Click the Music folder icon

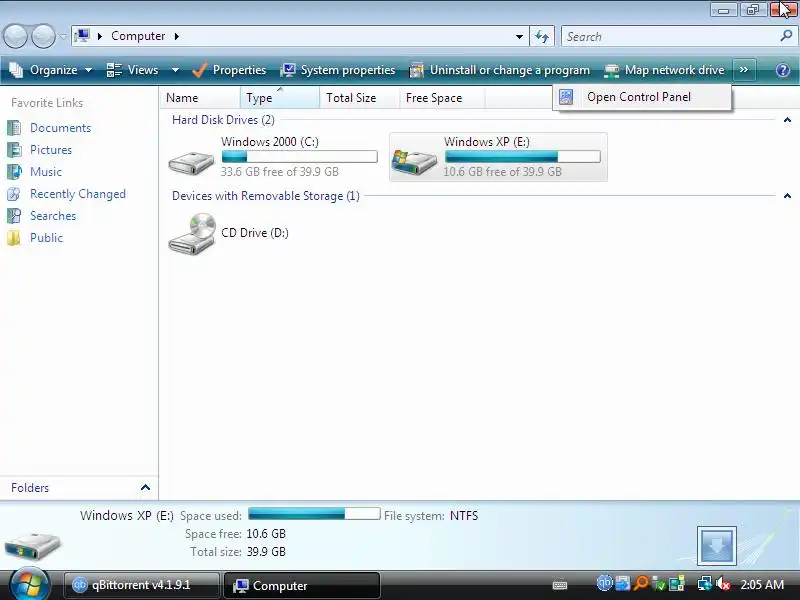pos(14,171)
